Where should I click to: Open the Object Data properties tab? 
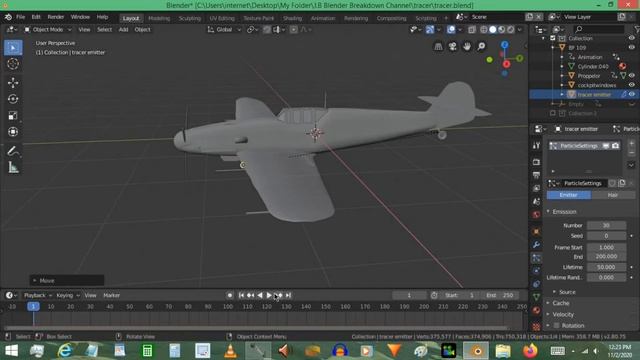pos(536,297)
